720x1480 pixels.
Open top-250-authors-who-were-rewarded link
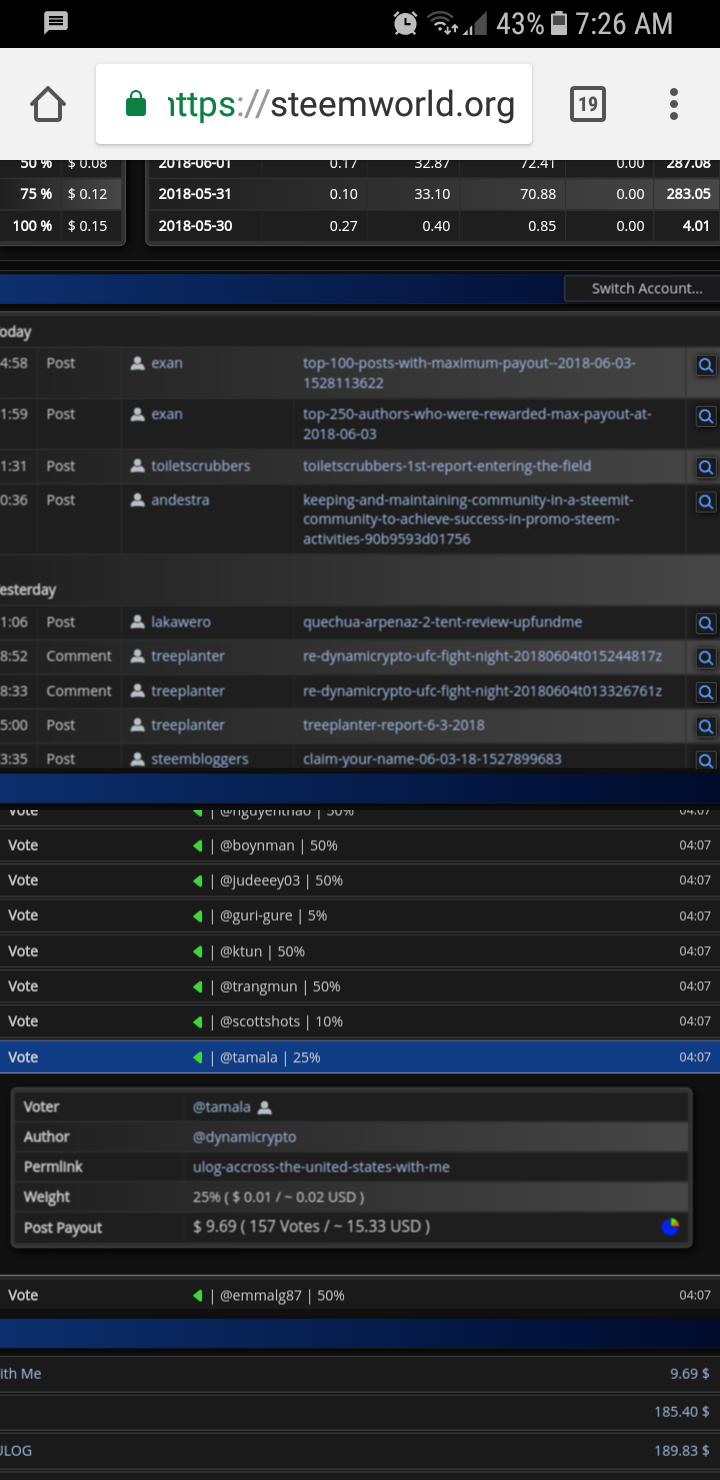point(477,424)
